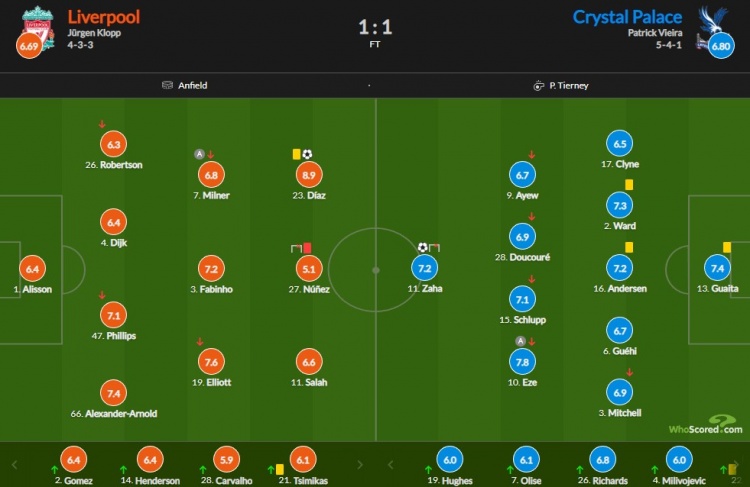The image size is (750, 487).
Task: Click the referee whistle icon beside P. Tierney
Action: (x=538, y=85)
